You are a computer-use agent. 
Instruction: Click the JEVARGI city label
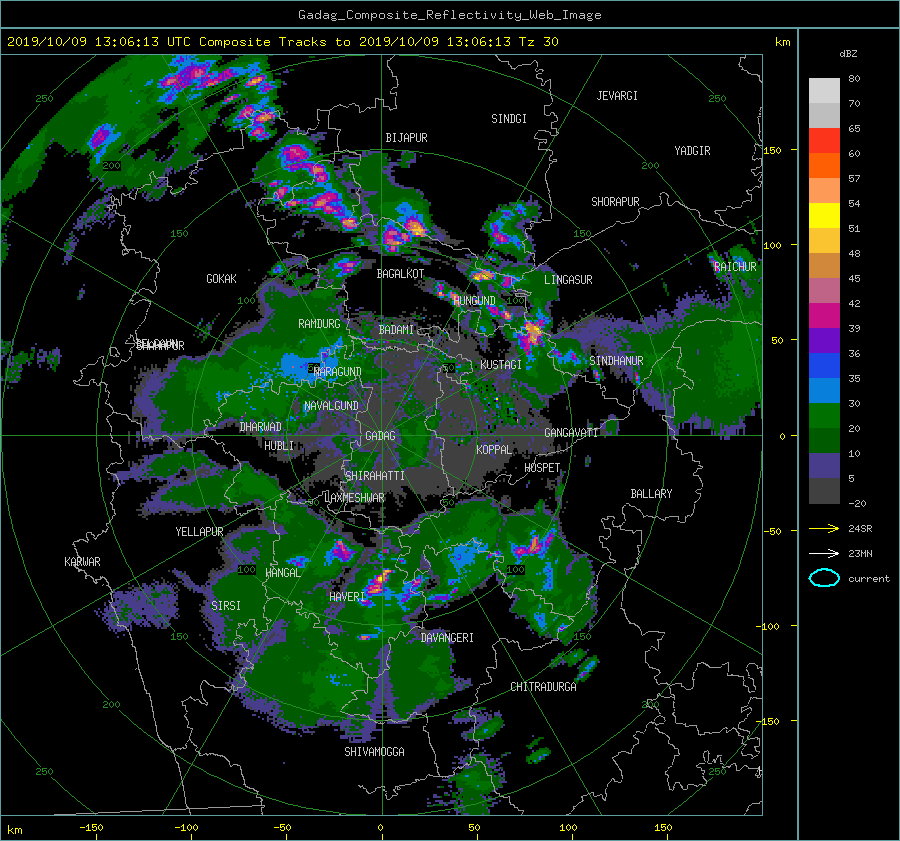(617, 96)
